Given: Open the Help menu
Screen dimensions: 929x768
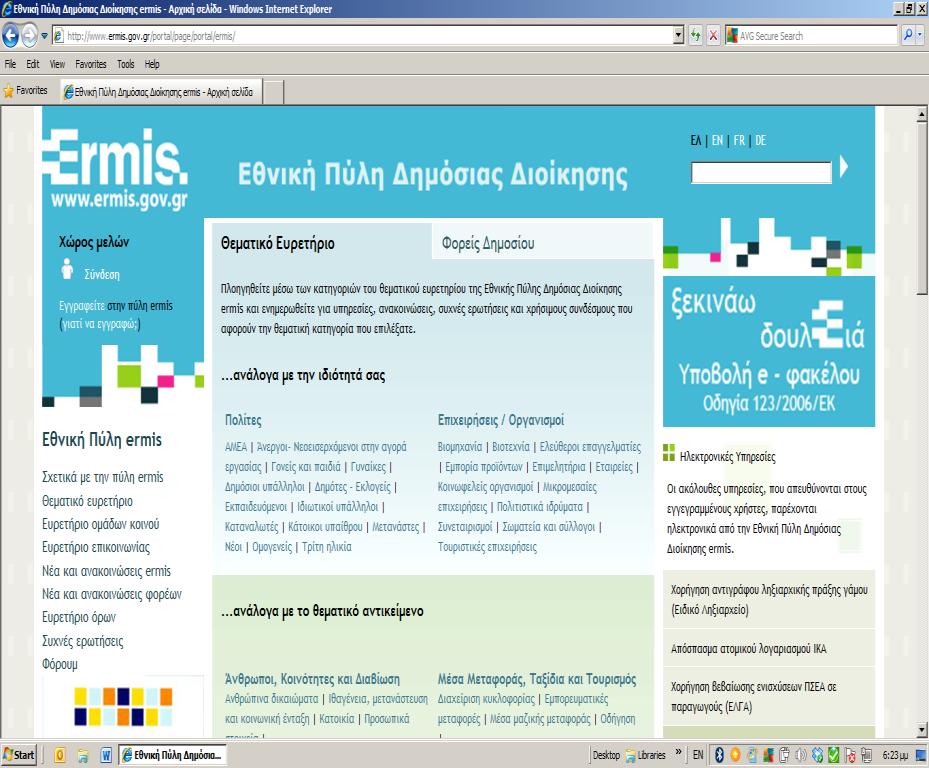Looking at the screenshot, I should (152, 64).
